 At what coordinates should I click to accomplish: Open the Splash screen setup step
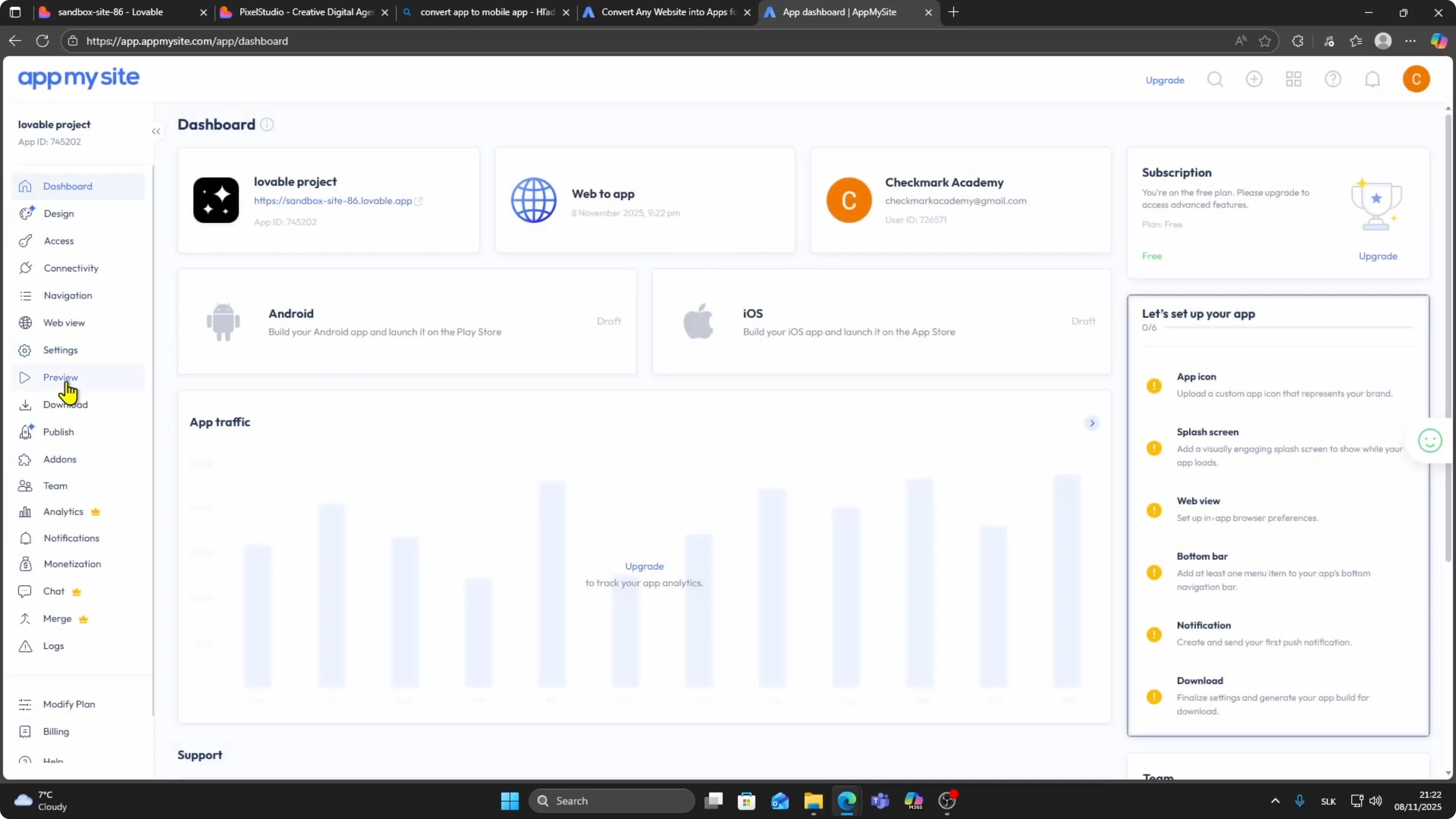1278,447
